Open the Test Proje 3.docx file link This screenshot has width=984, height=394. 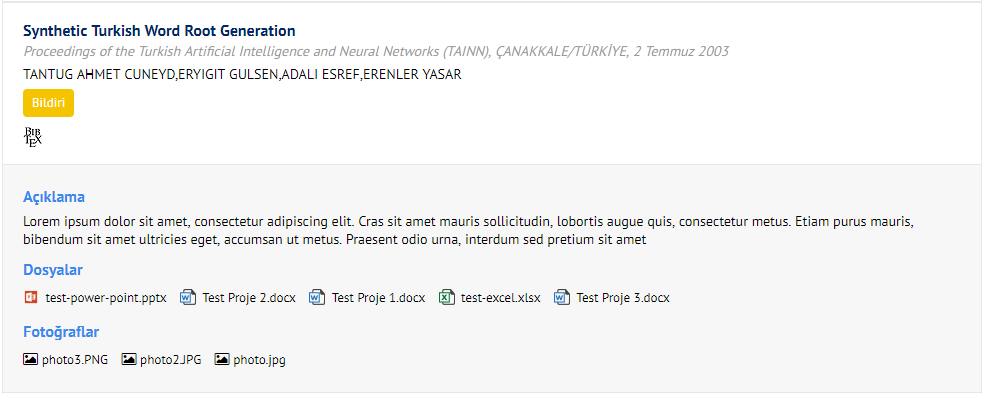(623, 298)
